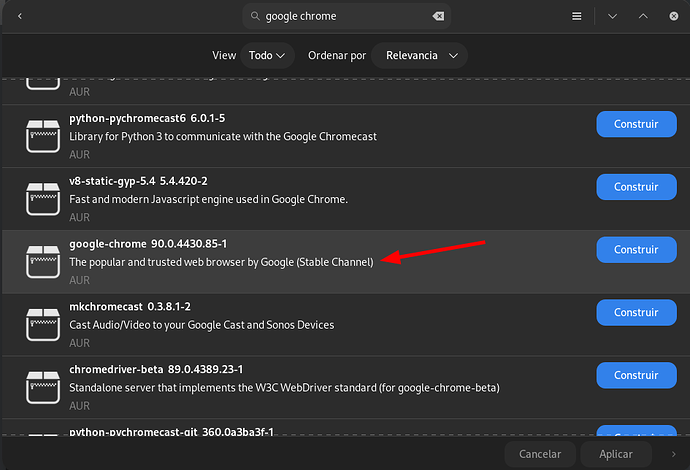Click AUR label under python-pychromecast6
This screenshot has height=470, width=690.
[x=79, y=155]
